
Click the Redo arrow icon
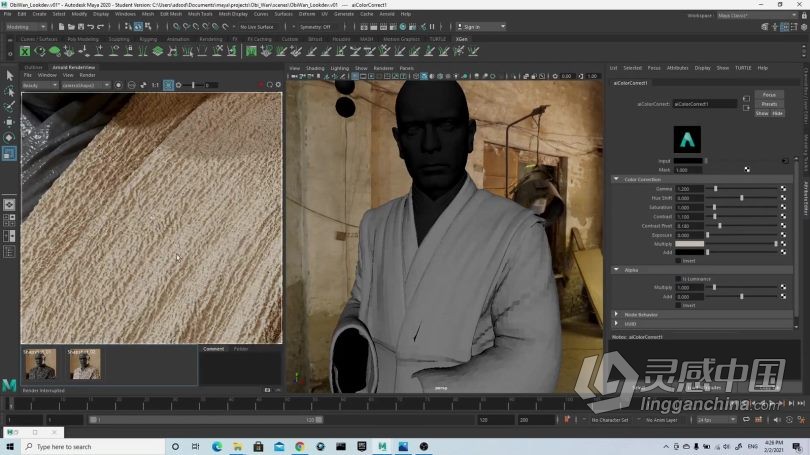101,27
